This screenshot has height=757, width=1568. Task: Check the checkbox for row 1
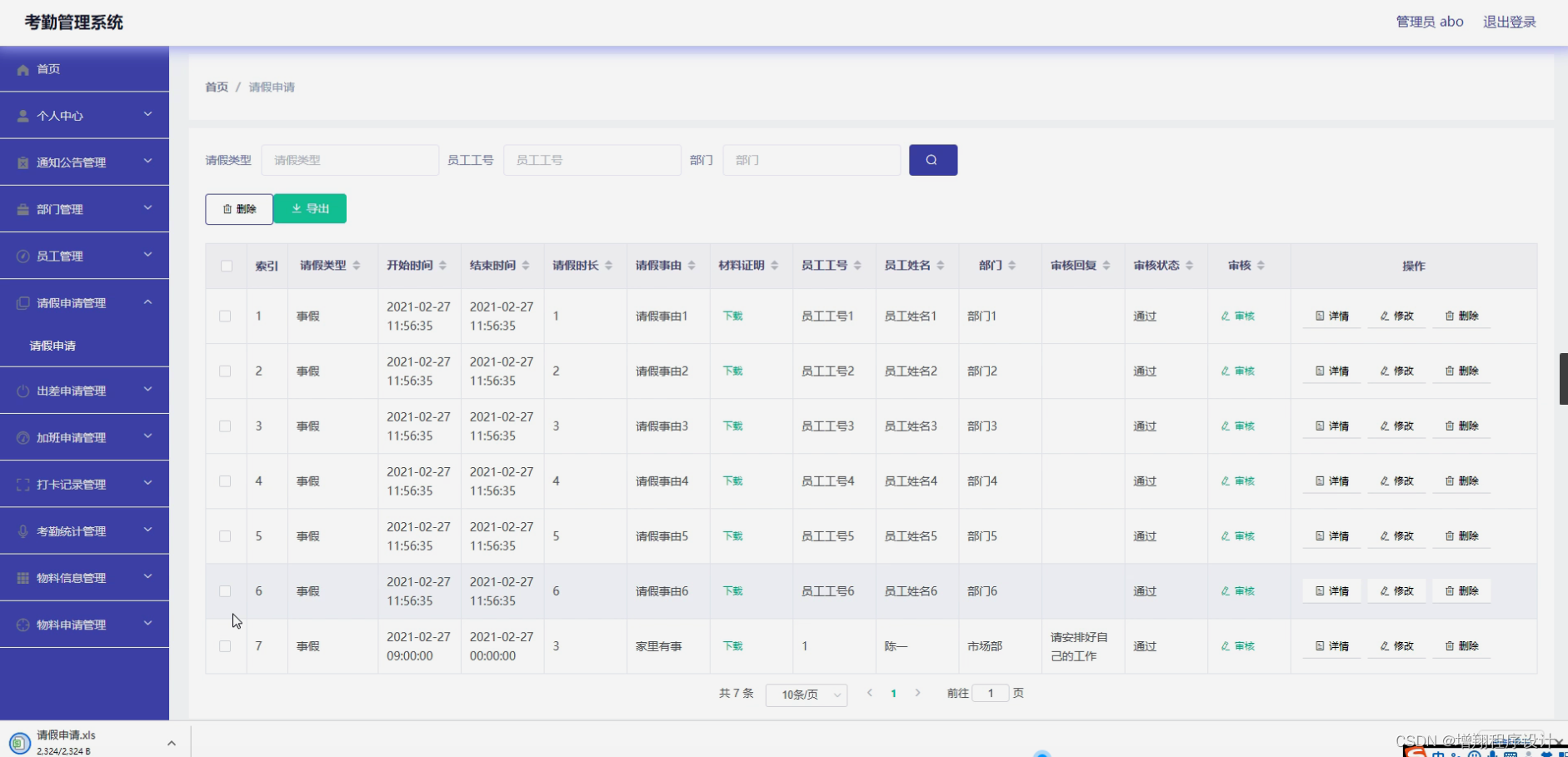pos(225,316)
